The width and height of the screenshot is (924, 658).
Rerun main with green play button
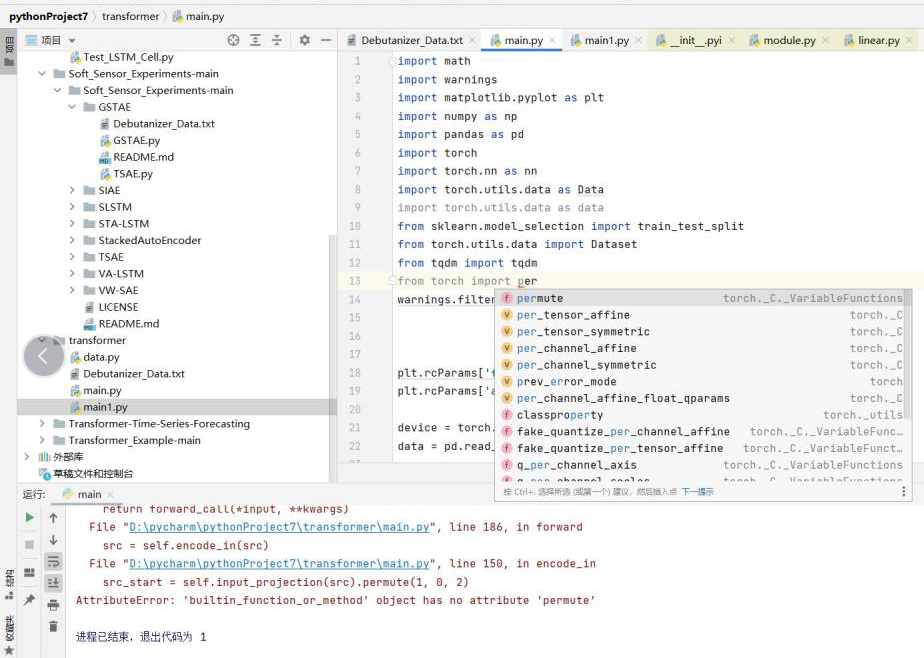[29, 518]
